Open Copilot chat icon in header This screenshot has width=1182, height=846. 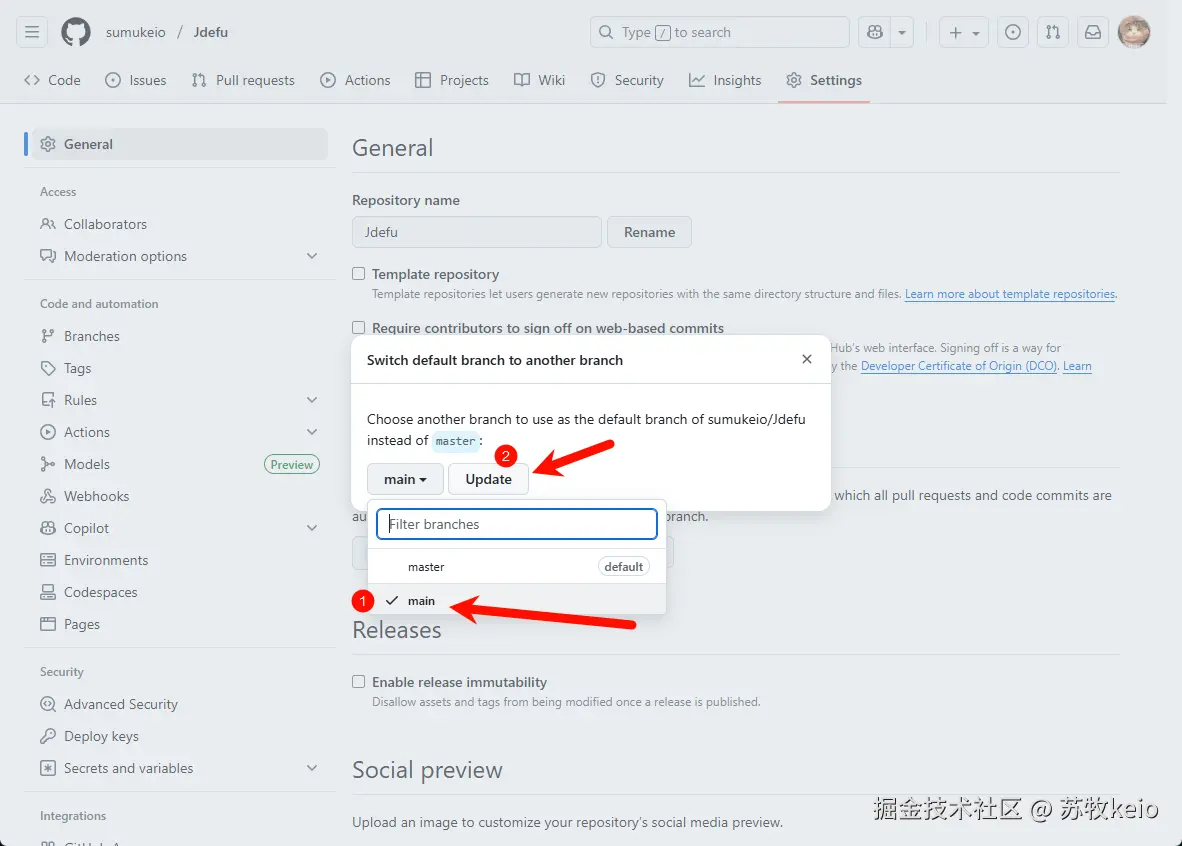[x=874, y=32]
